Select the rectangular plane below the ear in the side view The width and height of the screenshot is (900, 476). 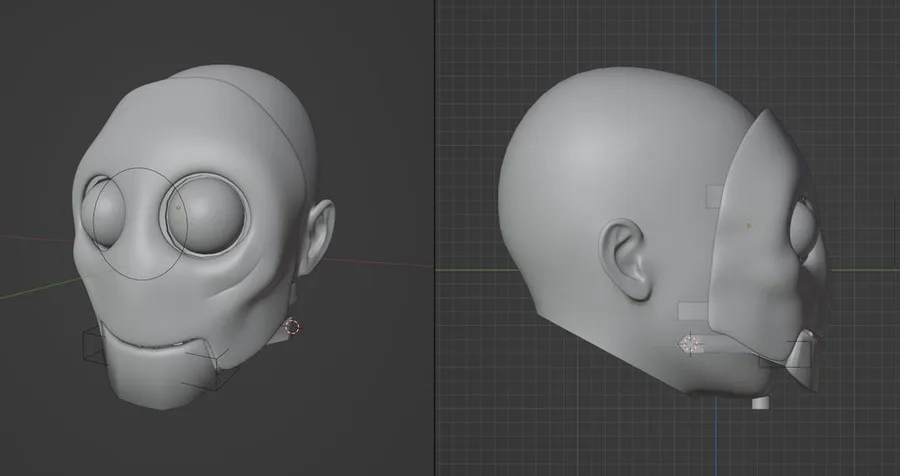(x=693, y=311)
